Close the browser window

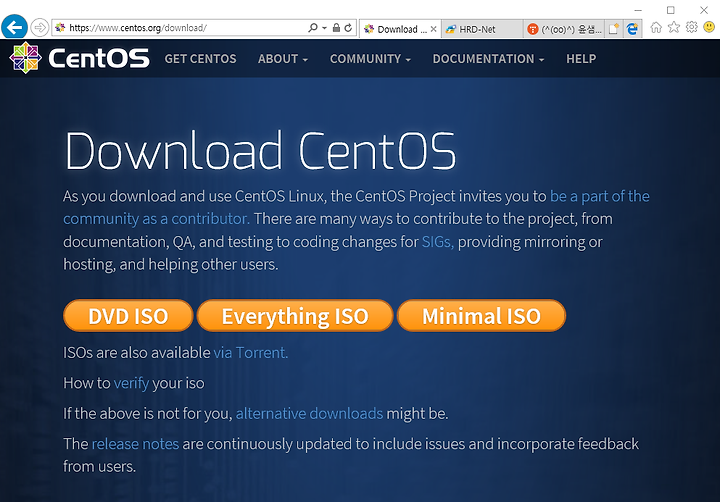point(704,10)
